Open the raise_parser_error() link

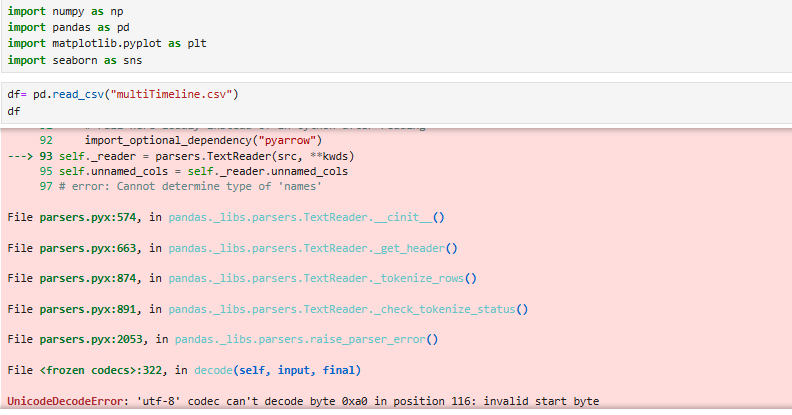coord(307,340)
